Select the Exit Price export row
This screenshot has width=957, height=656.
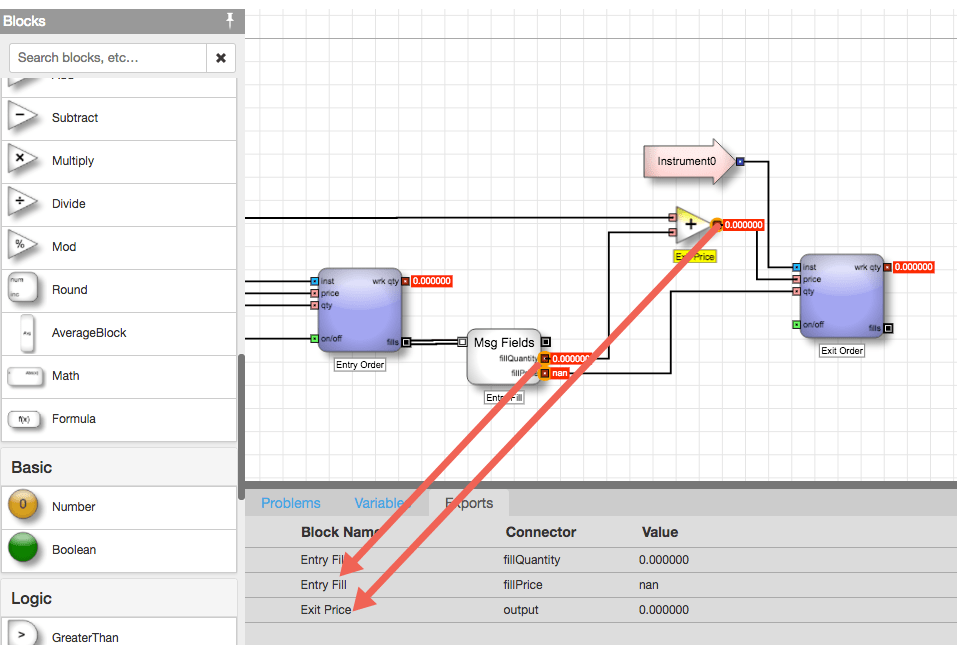point(601,610)
